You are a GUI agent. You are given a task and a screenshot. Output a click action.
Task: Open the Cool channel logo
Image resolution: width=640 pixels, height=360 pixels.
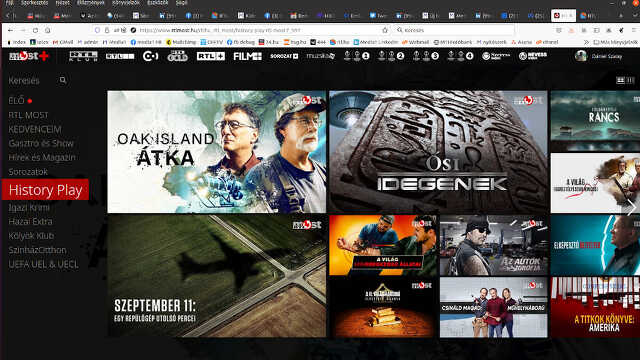click(x=151, y=56)
